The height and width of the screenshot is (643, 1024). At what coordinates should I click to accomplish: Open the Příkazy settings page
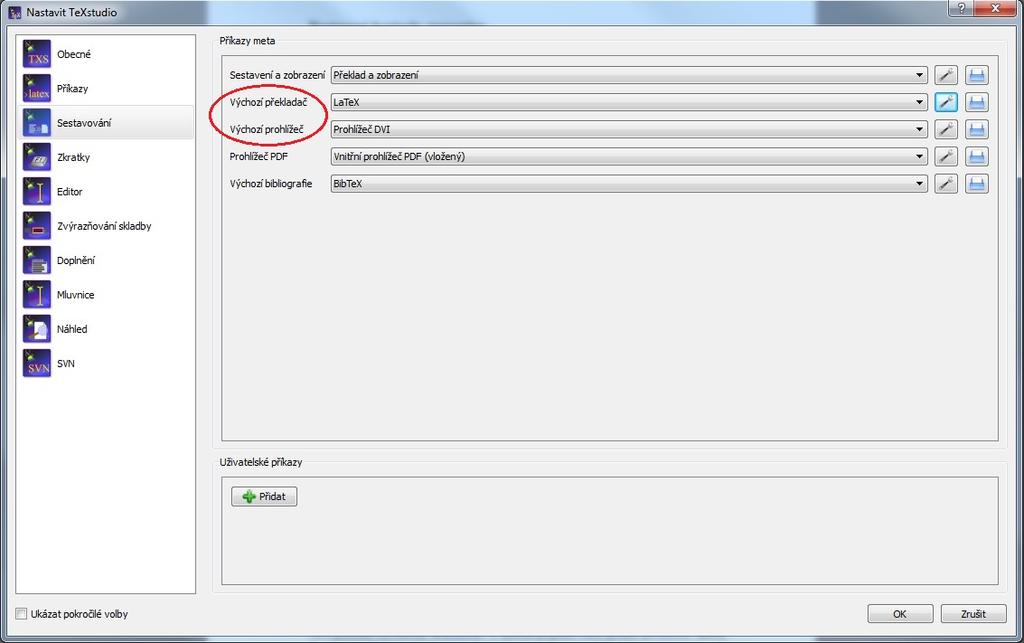click(106, 88)
